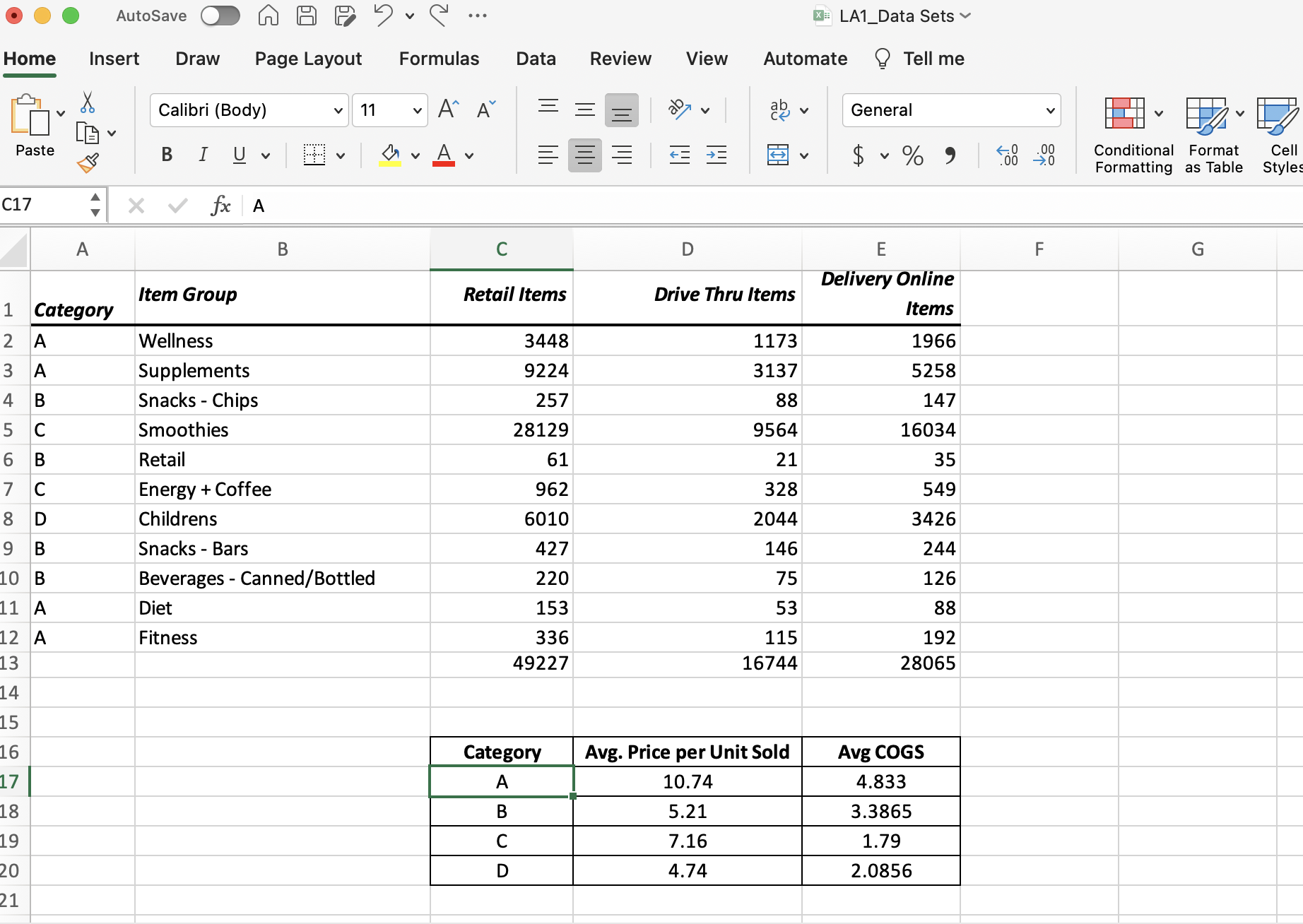The image size is (1303, 924).
Task: Apply bold formatting
Action: pos(167,155)
